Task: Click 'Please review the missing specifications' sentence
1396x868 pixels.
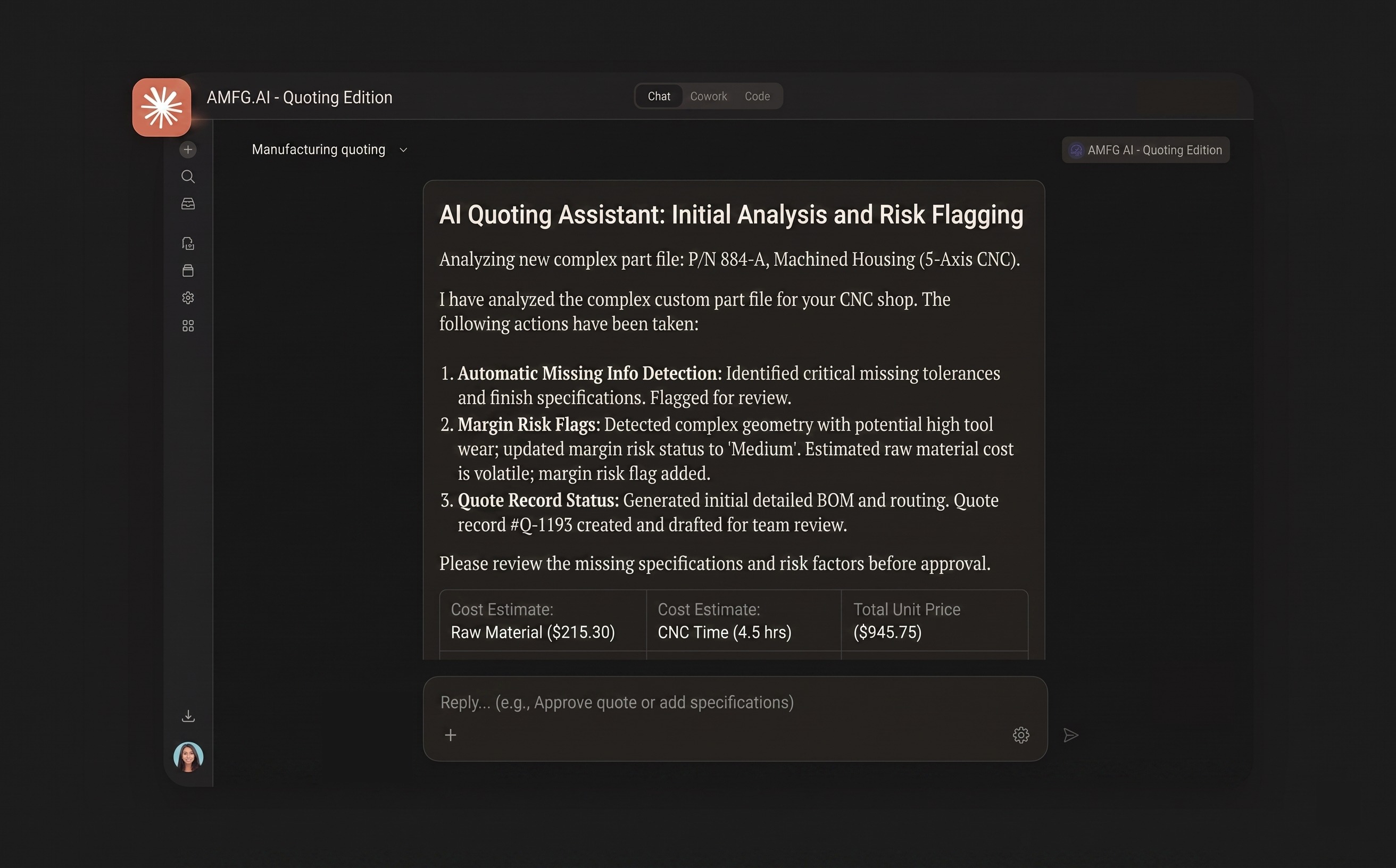Action: [715, 564]
